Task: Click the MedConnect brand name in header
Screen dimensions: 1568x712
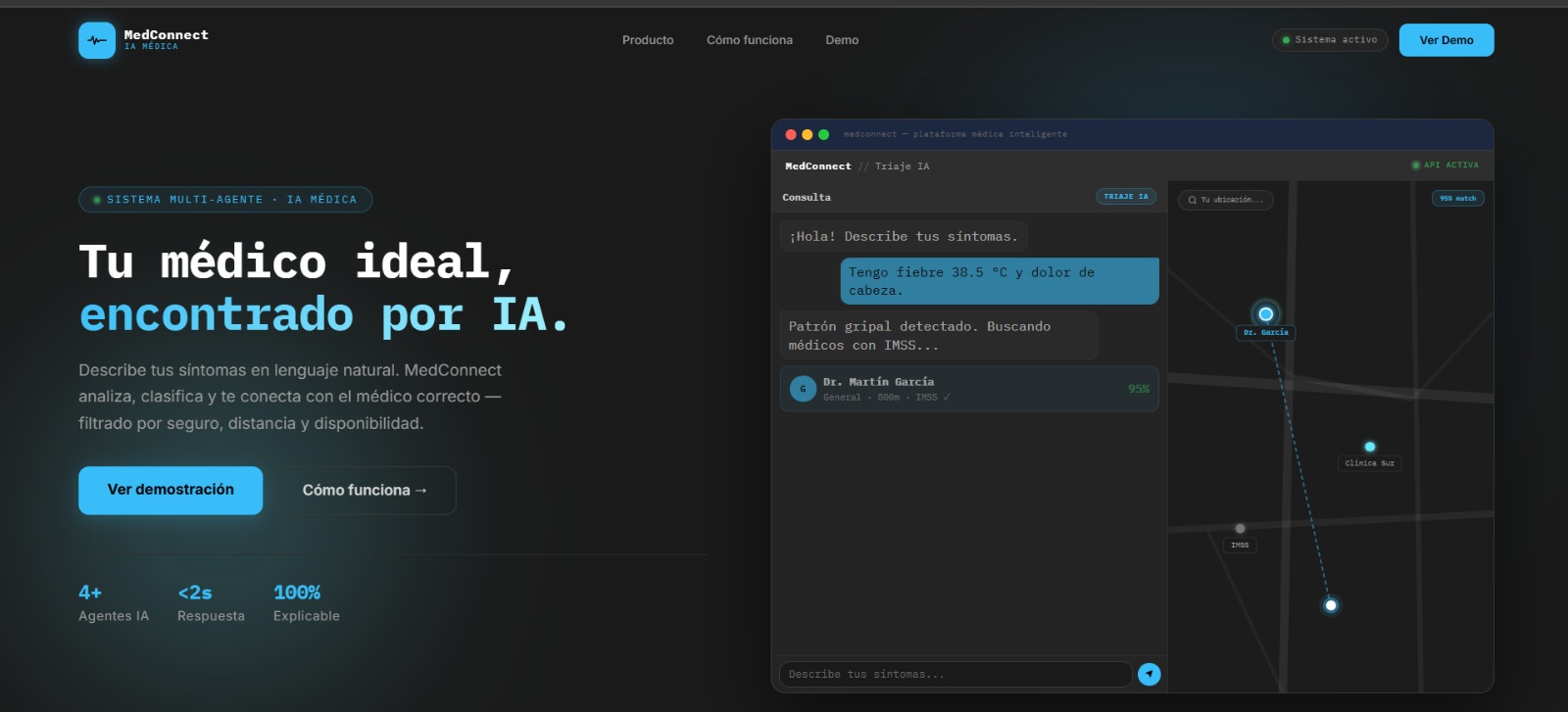Action: pyautogui.click(x=167, y=35)
